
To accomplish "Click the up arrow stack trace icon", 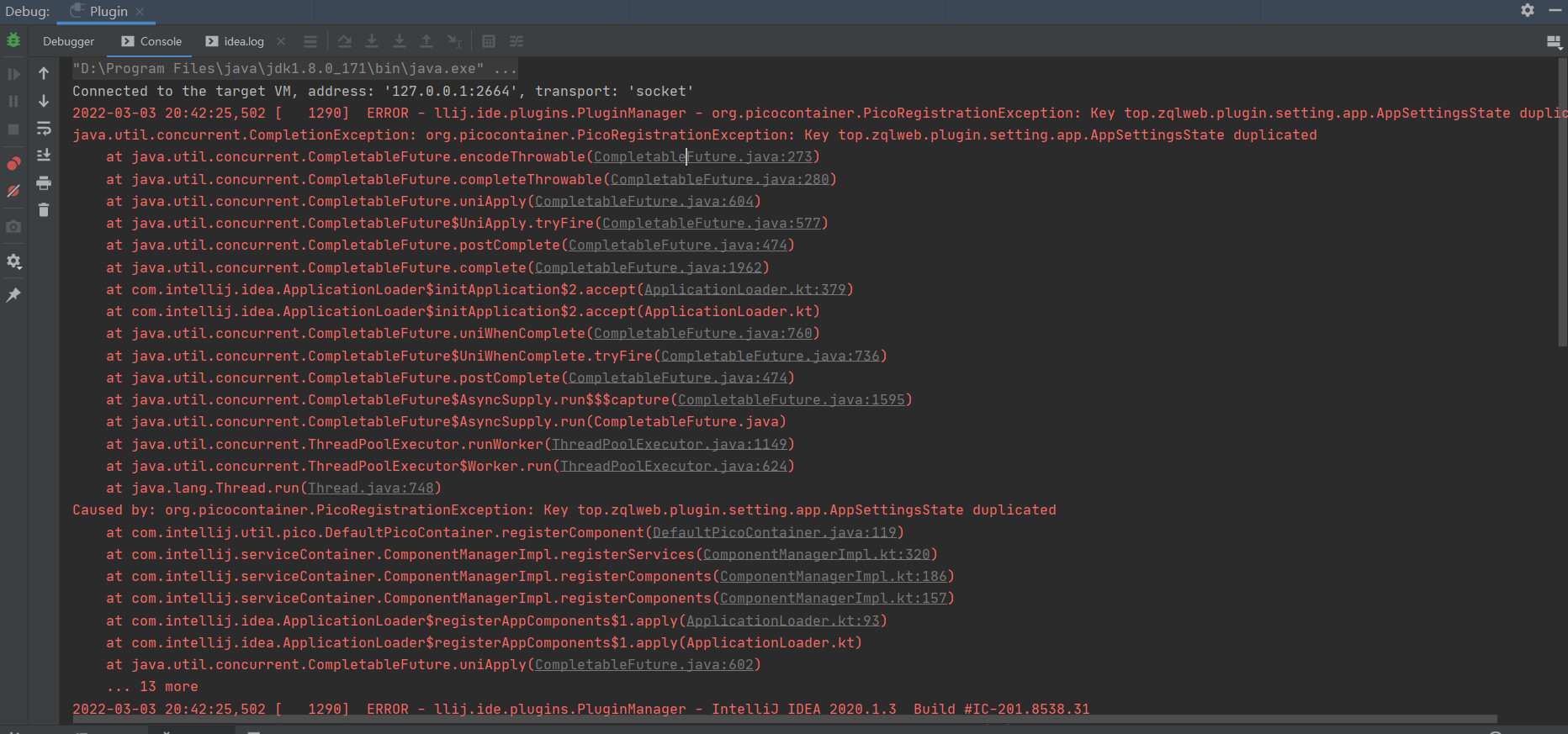I will (x=44, y=74).
